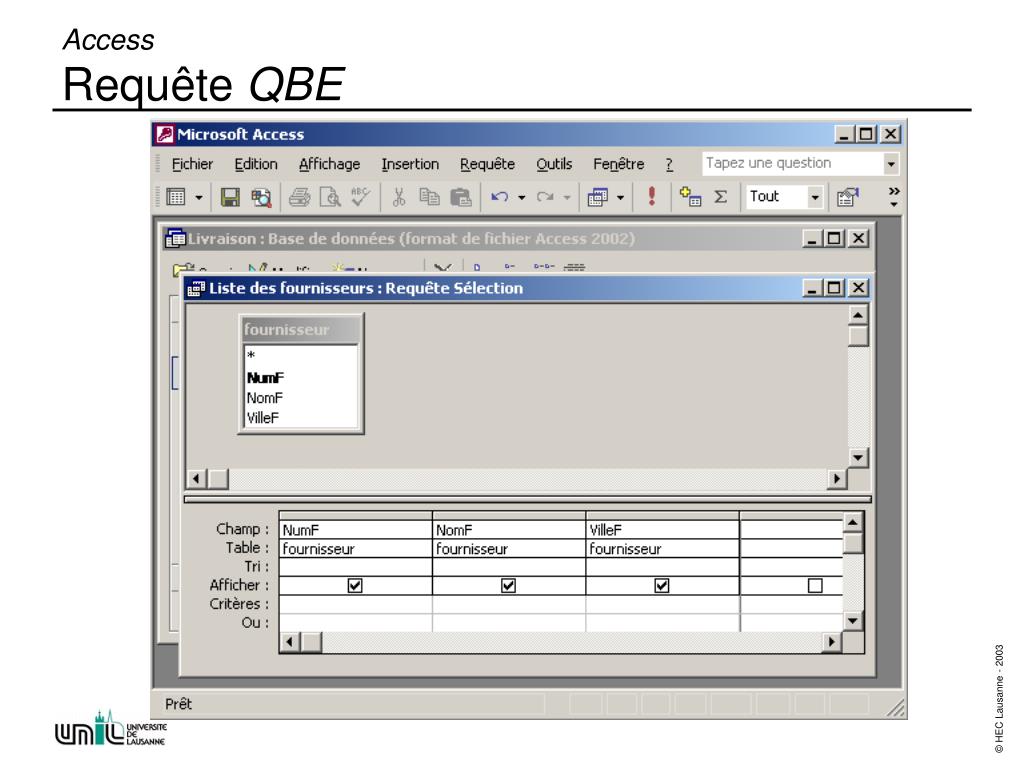Viewport: 1024px width, 768px height.
Task: Click design grid left scroll arrow
Action: tap(290, 642)
